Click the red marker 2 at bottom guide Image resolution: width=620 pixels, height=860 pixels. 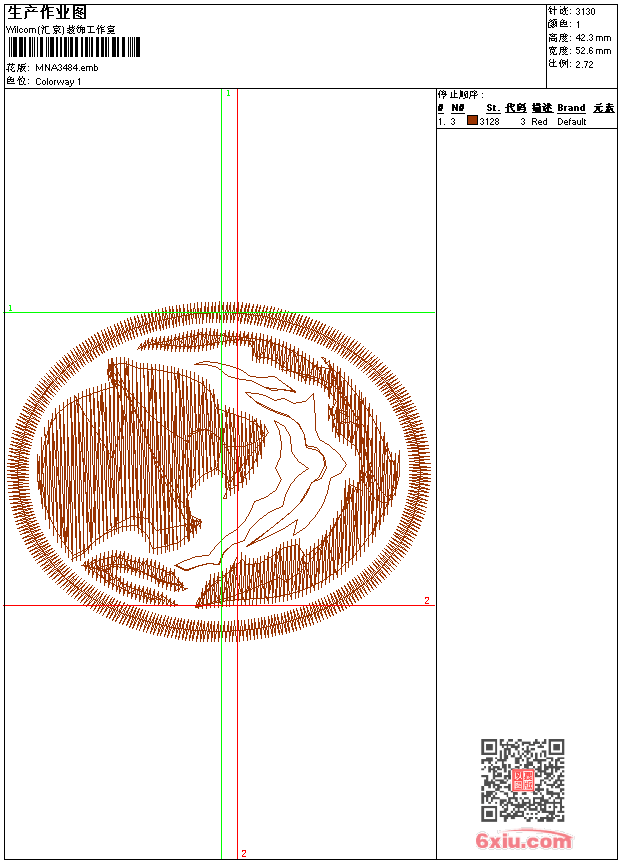pyautogui.click(x=243, y=853)
